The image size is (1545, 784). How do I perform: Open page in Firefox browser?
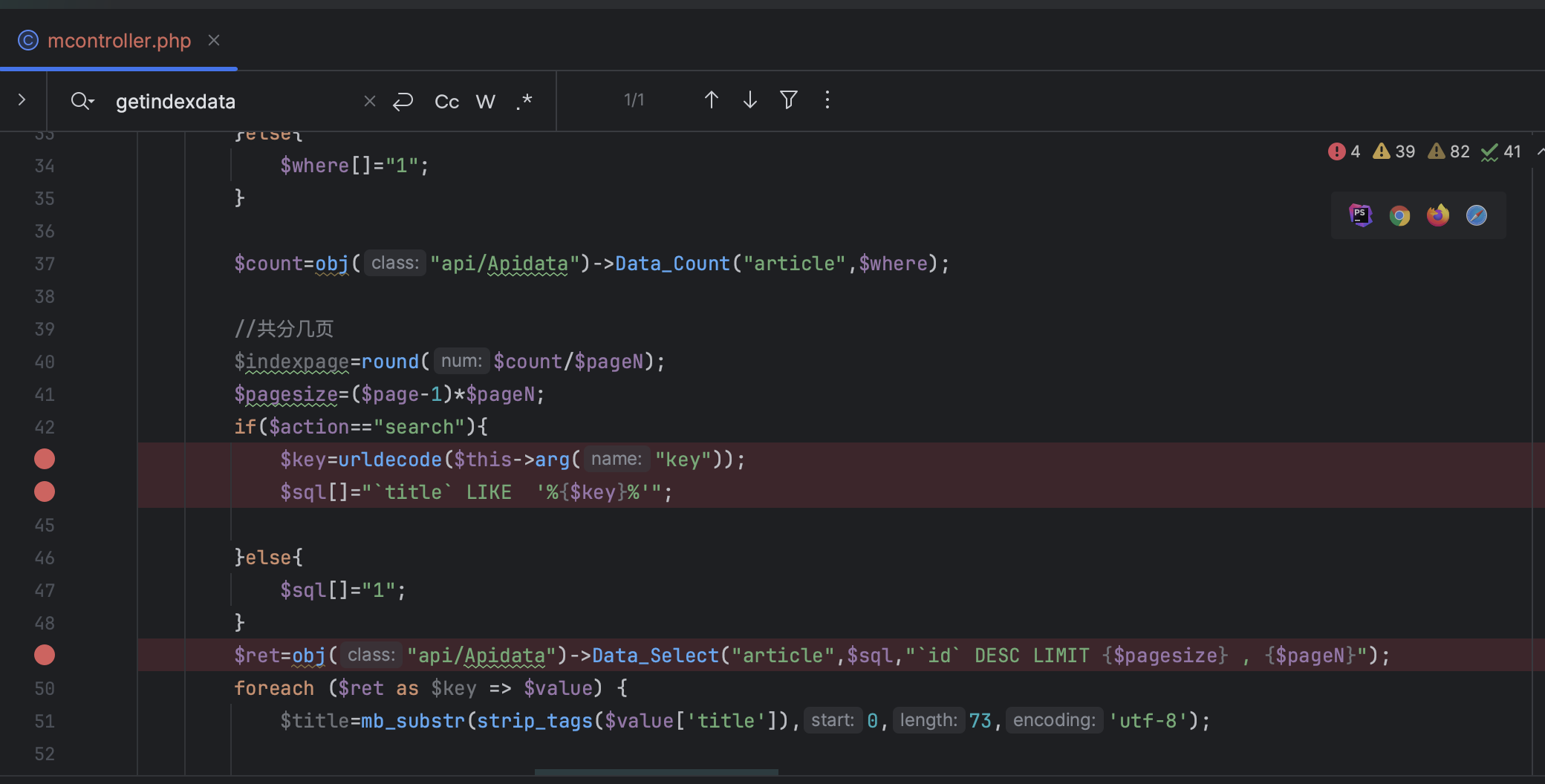click(x=1438, y=215)
